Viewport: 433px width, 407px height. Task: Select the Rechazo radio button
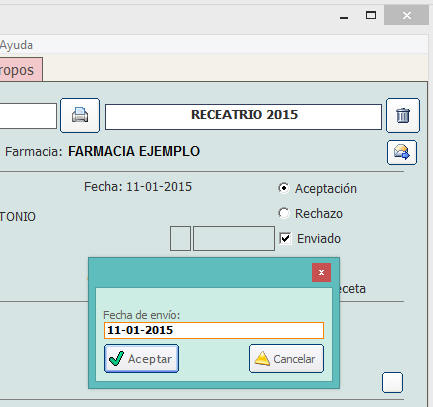pos(284,213)
